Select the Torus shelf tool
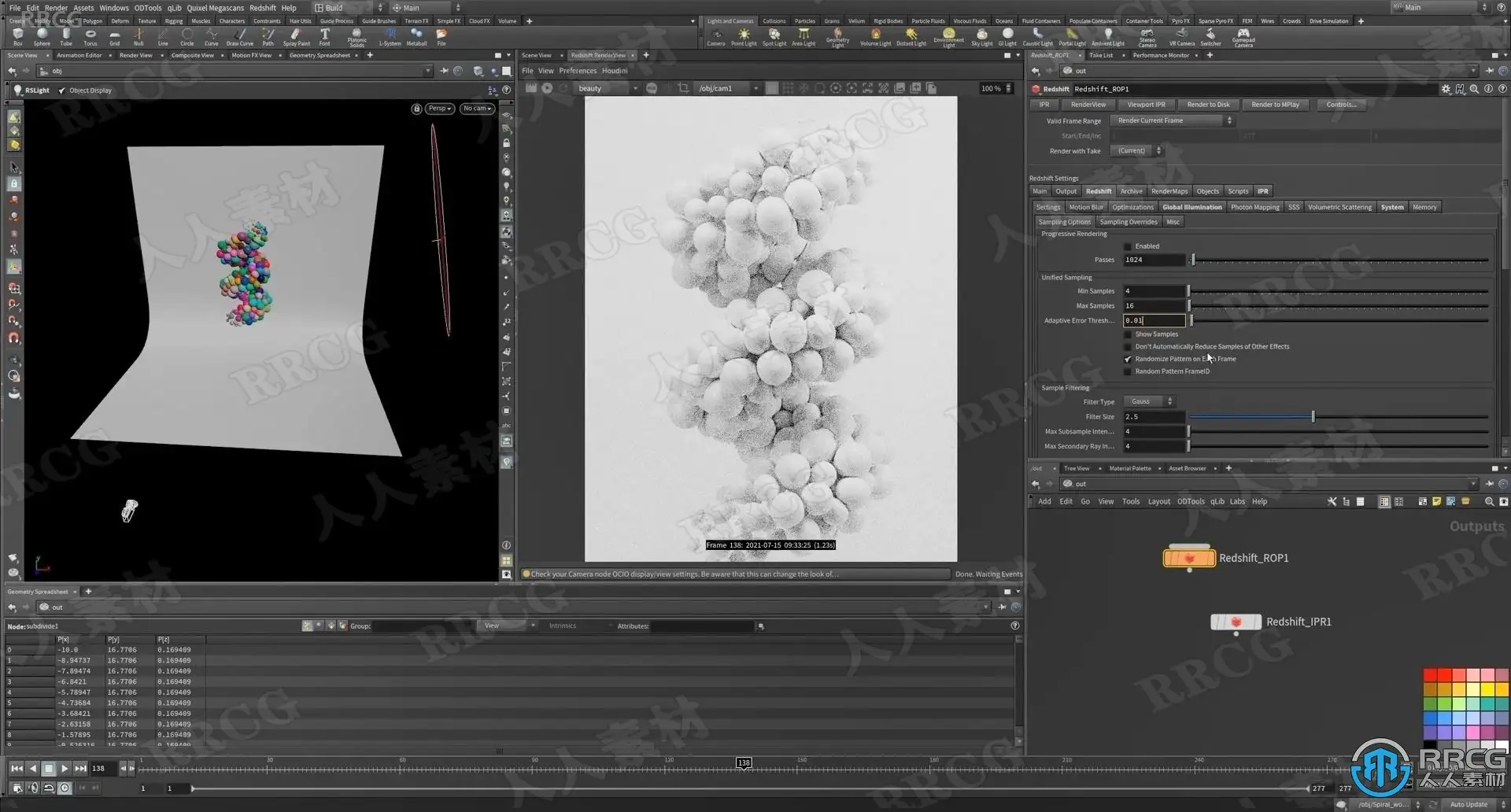The image size is (1511, 812). (91, 37)
